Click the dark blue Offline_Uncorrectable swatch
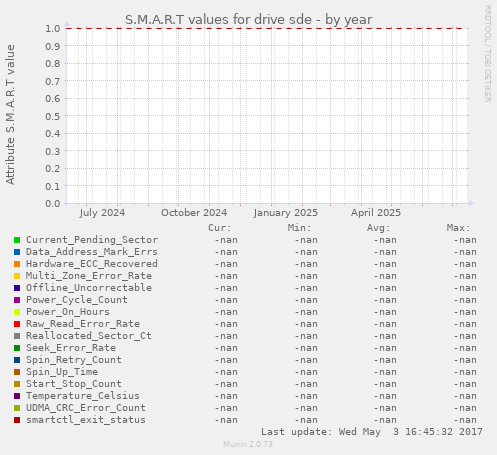This screenshot has width=497, height=455. coord(17,288)
